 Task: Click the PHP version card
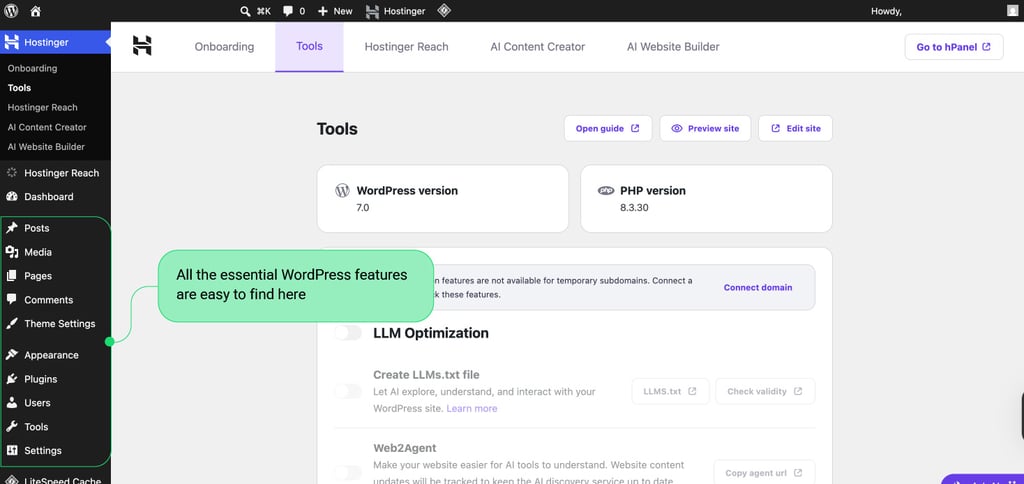coord(706,199)
